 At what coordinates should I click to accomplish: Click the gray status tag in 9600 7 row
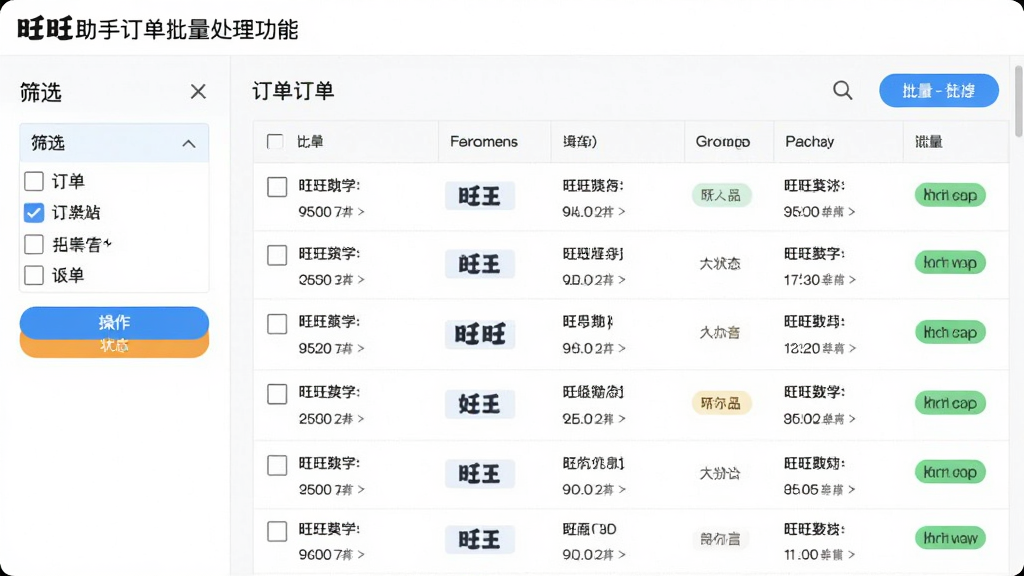coord(720,539)
